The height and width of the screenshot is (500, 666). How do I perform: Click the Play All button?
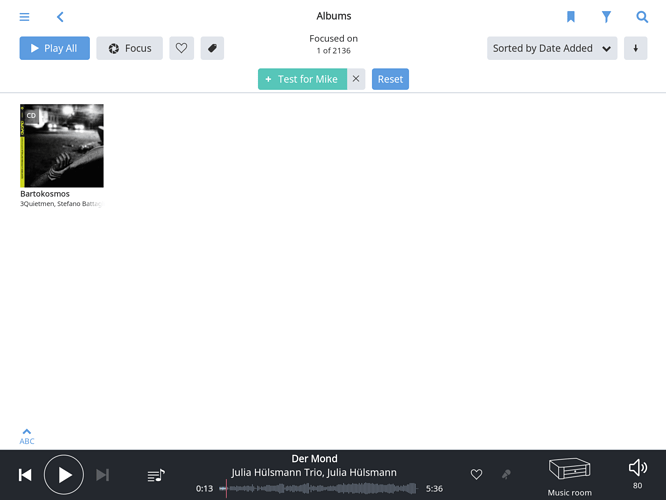click(54, 48)
